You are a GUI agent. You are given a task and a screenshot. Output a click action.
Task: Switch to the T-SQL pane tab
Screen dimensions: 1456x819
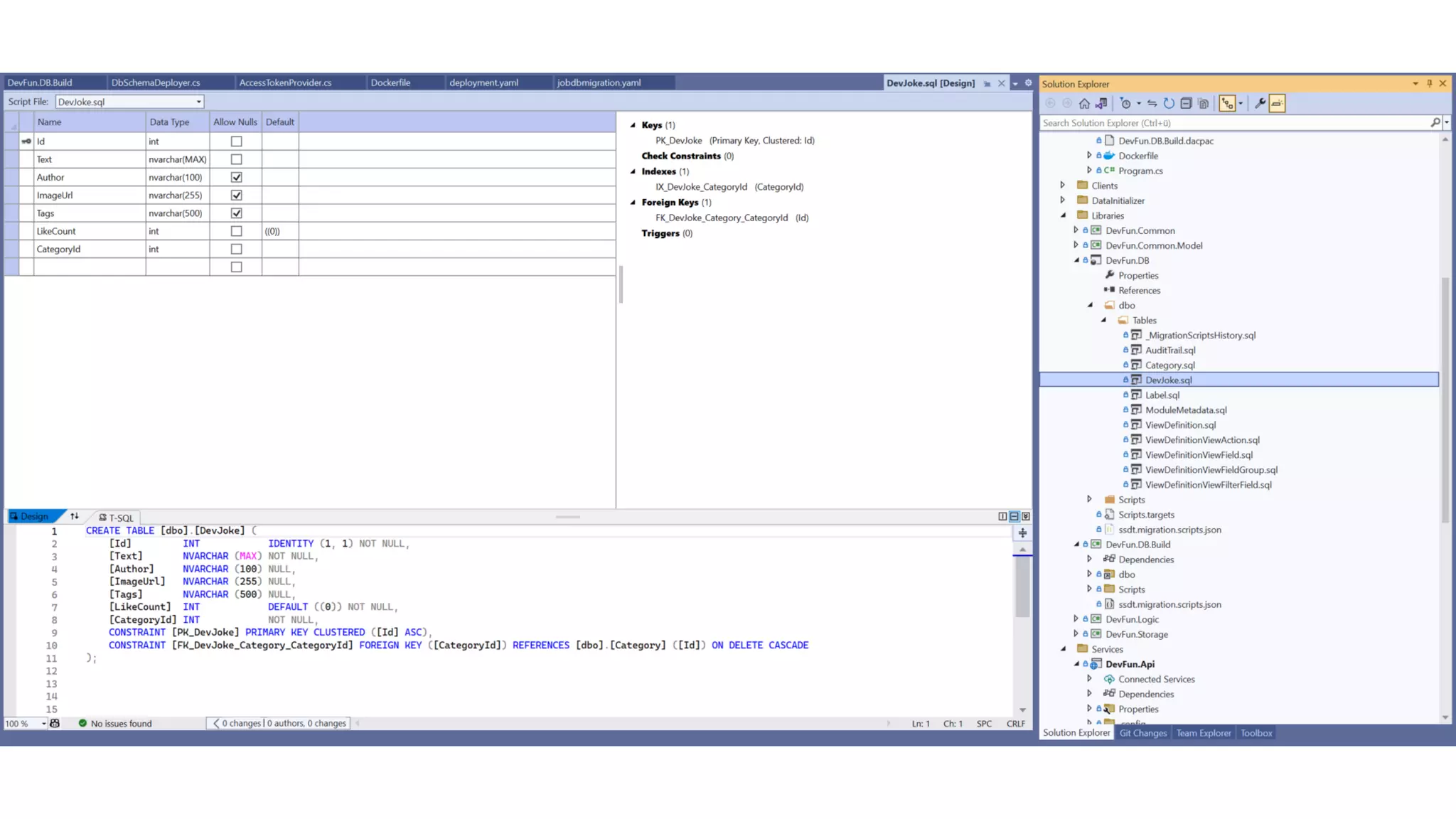click(x=117, y=518)
